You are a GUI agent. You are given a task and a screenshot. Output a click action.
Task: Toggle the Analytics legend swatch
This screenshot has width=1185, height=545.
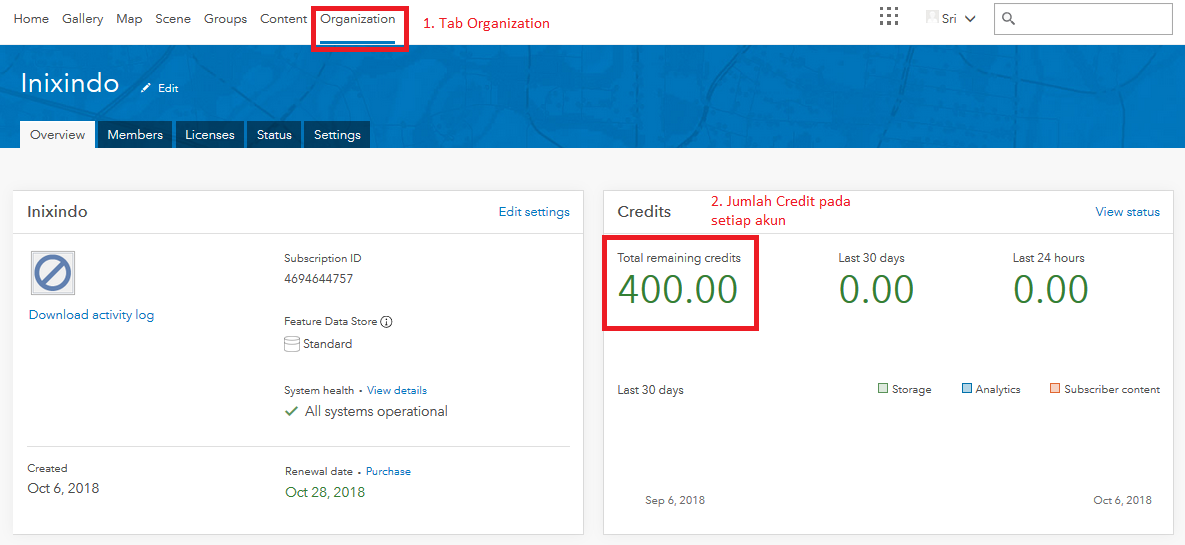pyautogui.click(x=967, y=389)
